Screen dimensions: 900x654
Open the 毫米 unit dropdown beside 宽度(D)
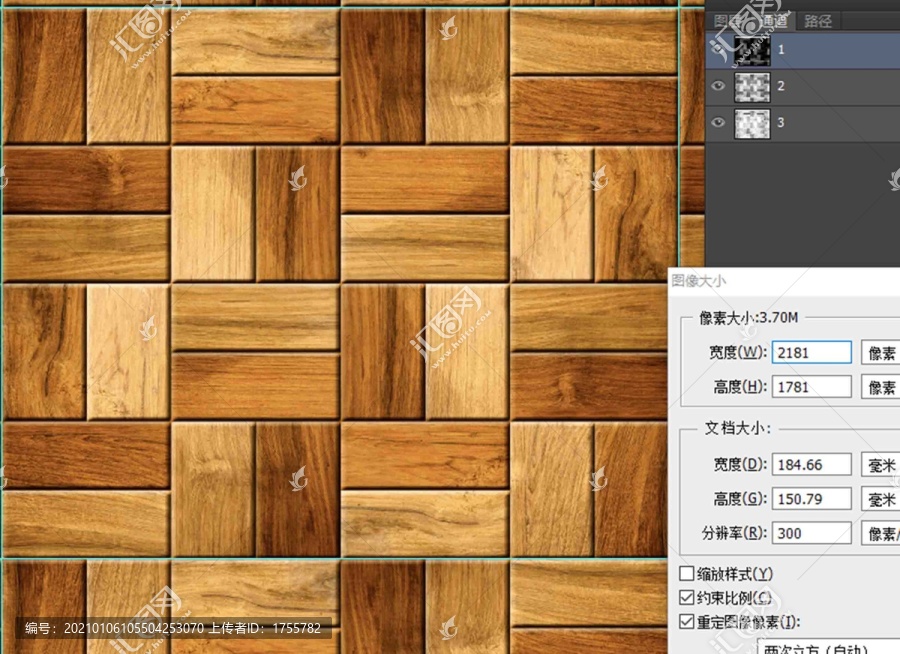(x=880, y=465)
